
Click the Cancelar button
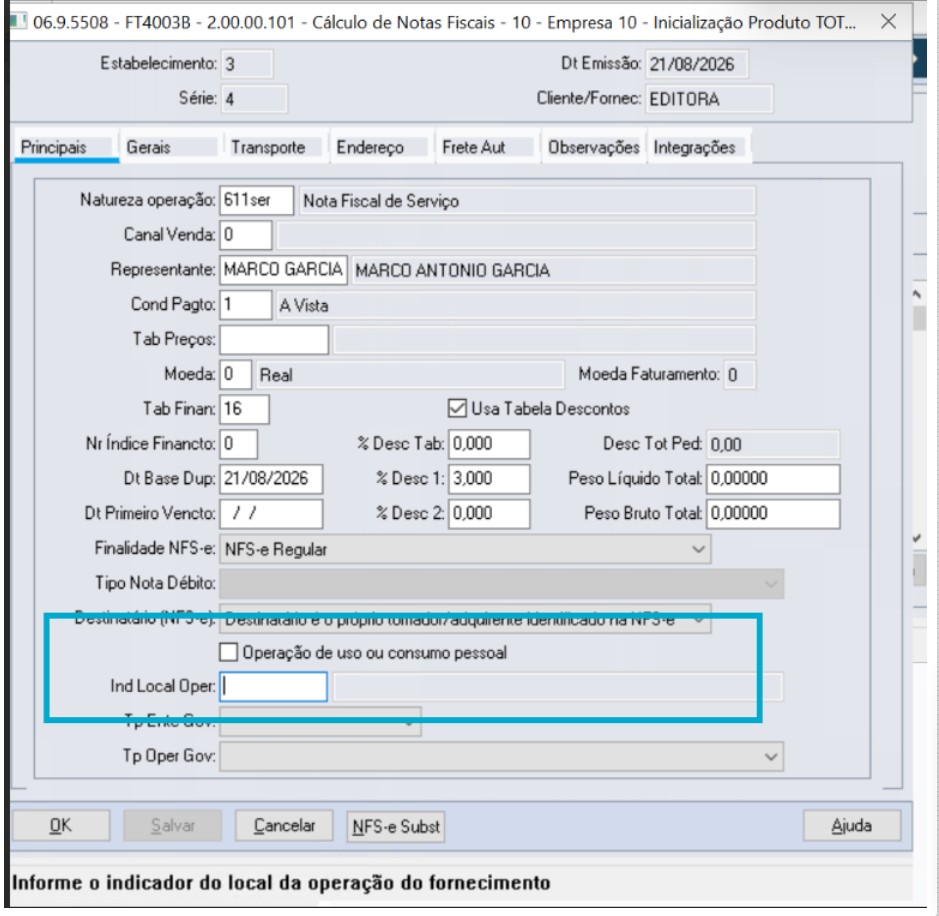[x=284, y=826]
